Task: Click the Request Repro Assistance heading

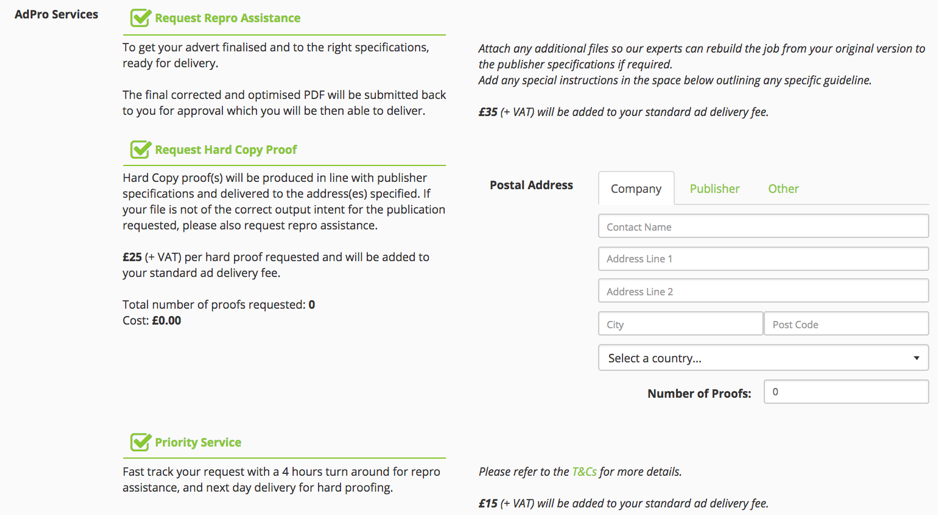Action: coord(227,18)
